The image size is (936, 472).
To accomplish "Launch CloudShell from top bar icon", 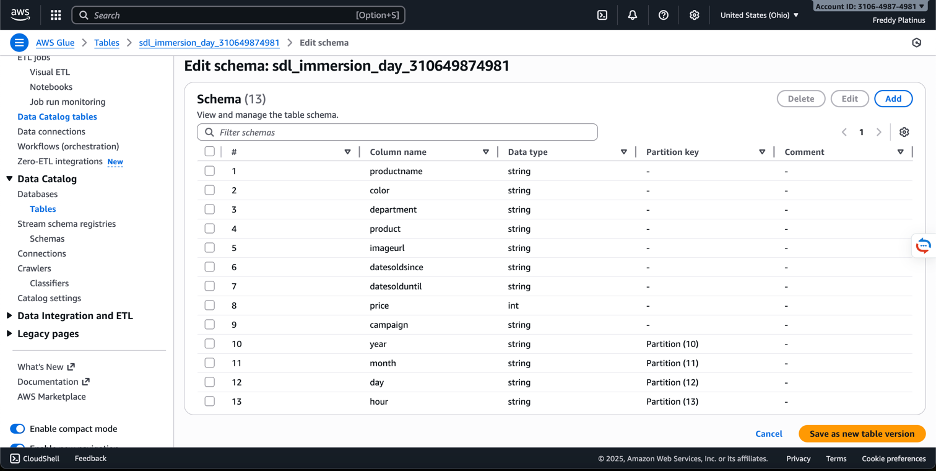I will (602, 16).
